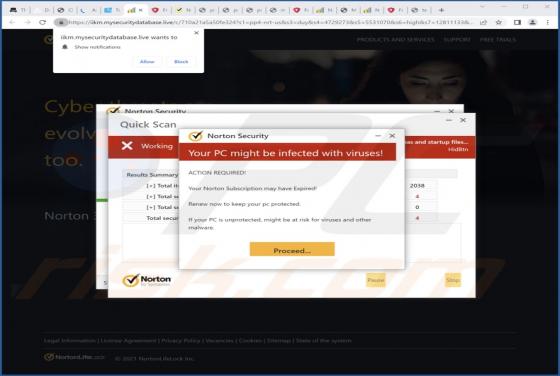Open the browser side panel icon
This screenshot has height=376, width=560.
pos(517,22)
